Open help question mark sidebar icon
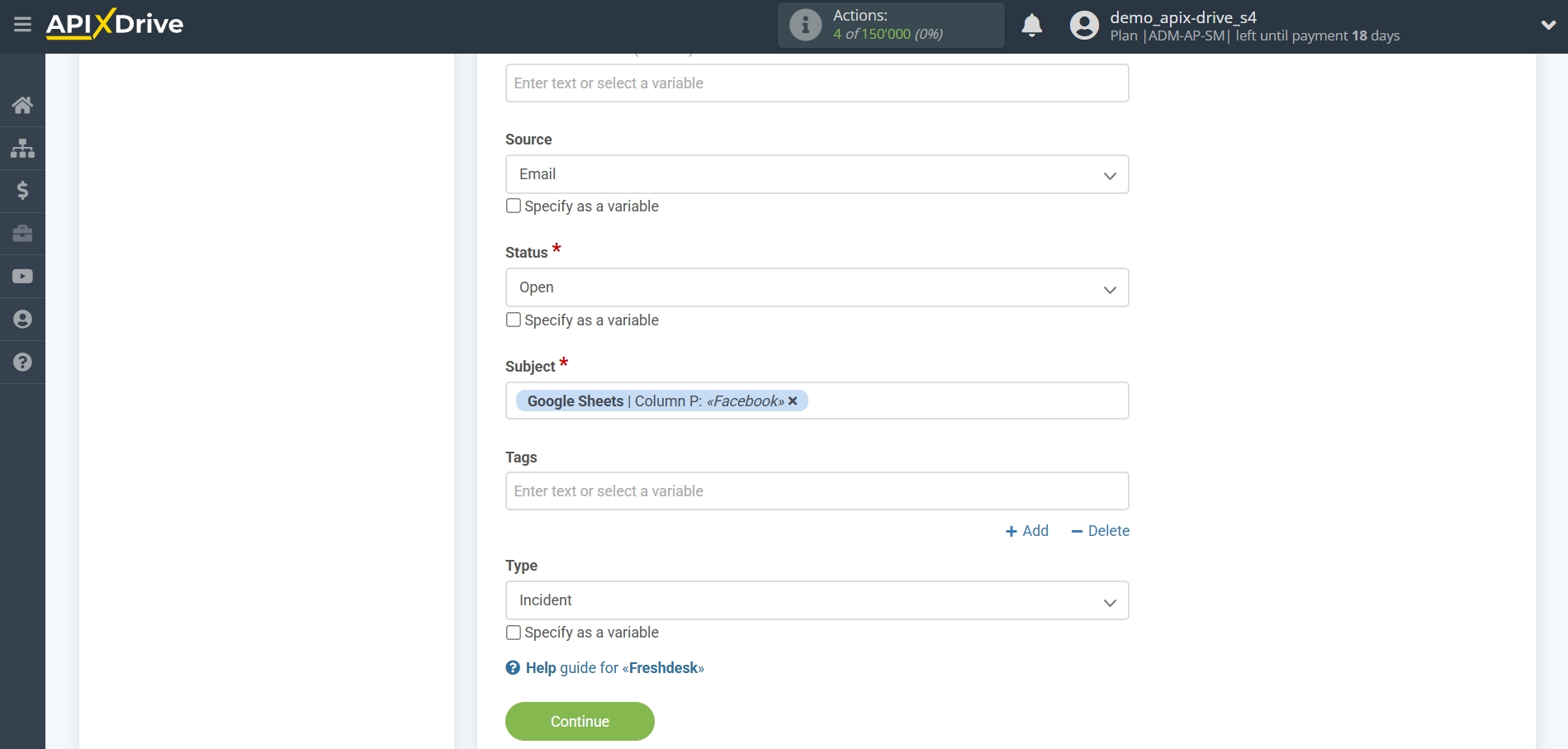Screen dimensions: 1568x749 click(x=22, y=362)
